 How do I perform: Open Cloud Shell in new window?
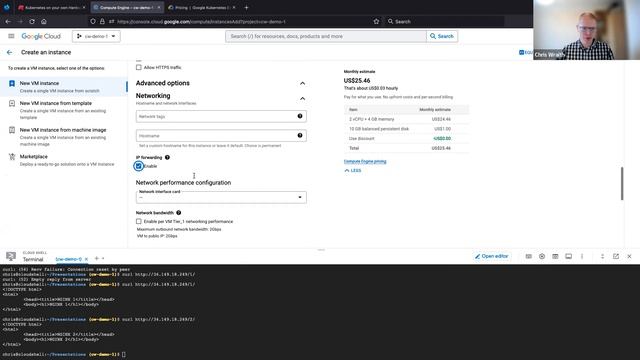pyautogui.click(x=616, y=256)
